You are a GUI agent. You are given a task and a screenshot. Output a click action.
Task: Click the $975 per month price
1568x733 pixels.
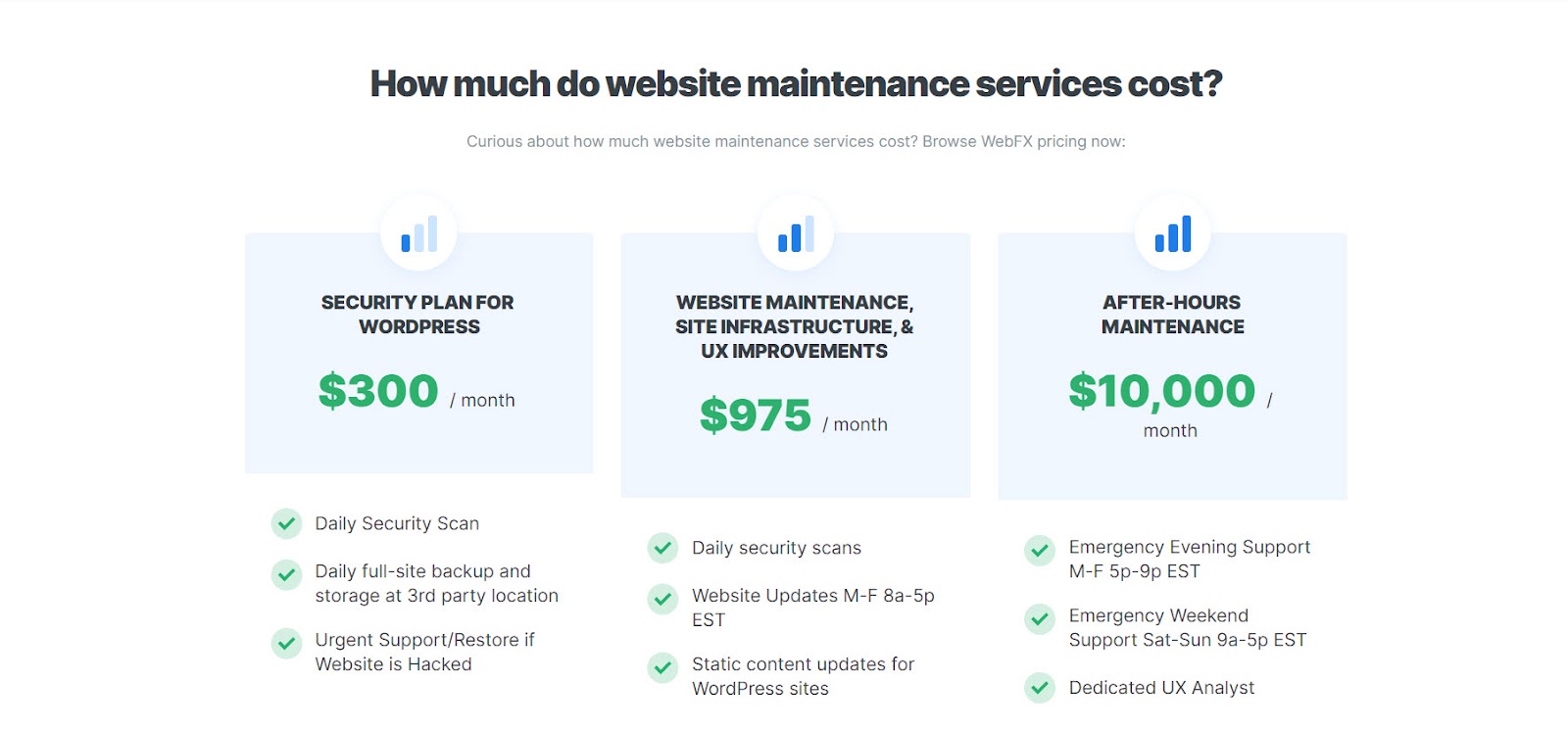pos(794,416)
